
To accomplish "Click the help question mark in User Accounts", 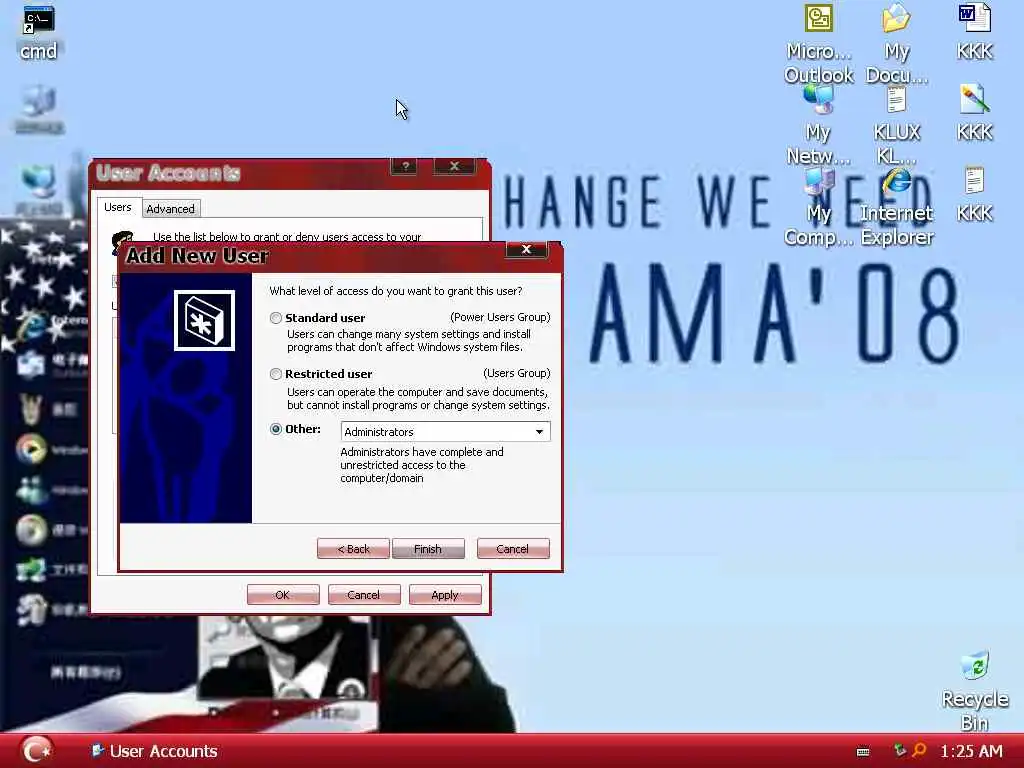I will coord(406,167).
